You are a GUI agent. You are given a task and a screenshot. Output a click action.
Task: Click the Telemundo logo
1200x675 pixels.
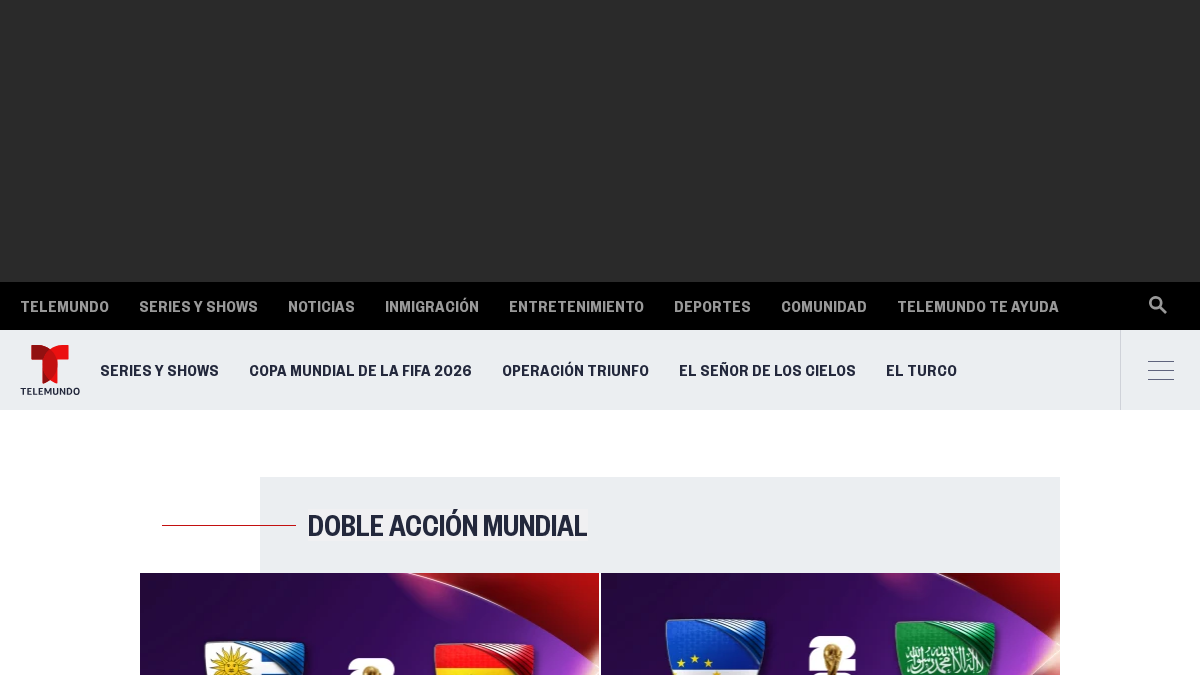tap(50, 370)
